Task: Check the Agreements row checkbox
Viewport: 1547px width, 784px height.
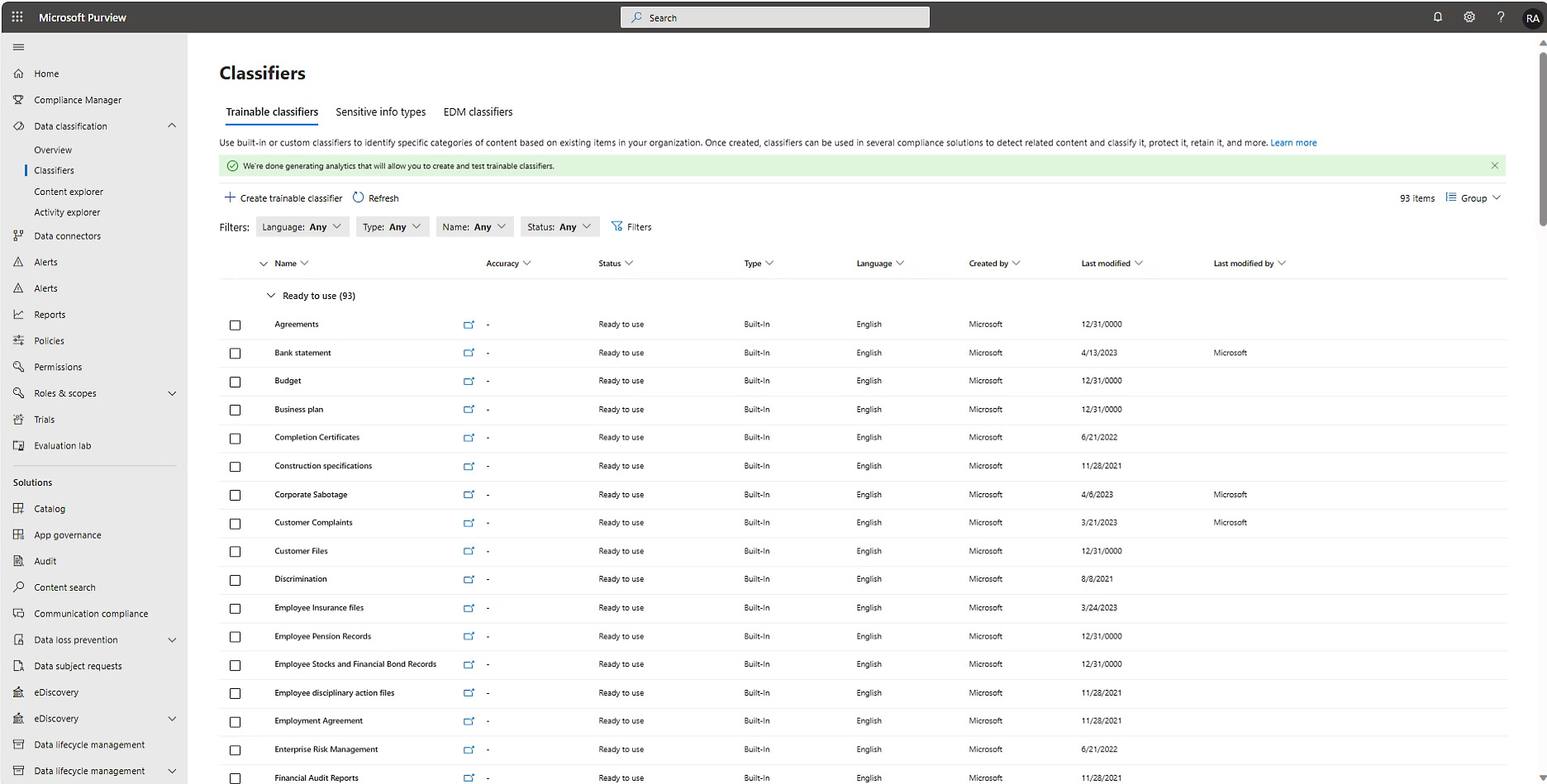Action: [235, 325]
